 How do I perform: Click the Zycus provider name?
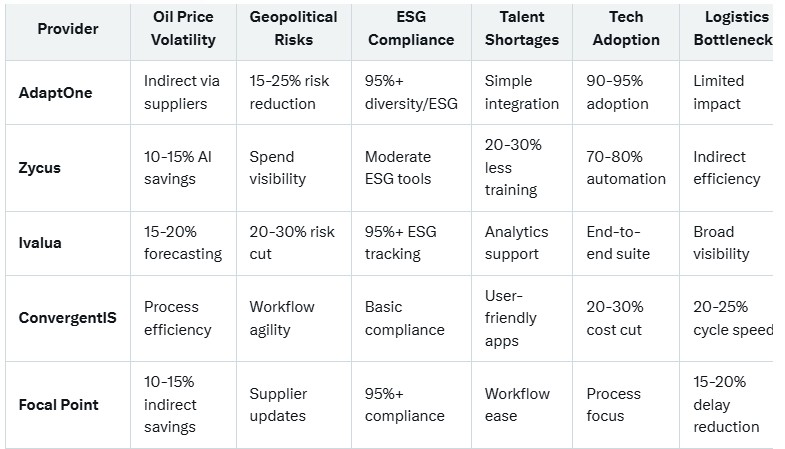point(40,168)
